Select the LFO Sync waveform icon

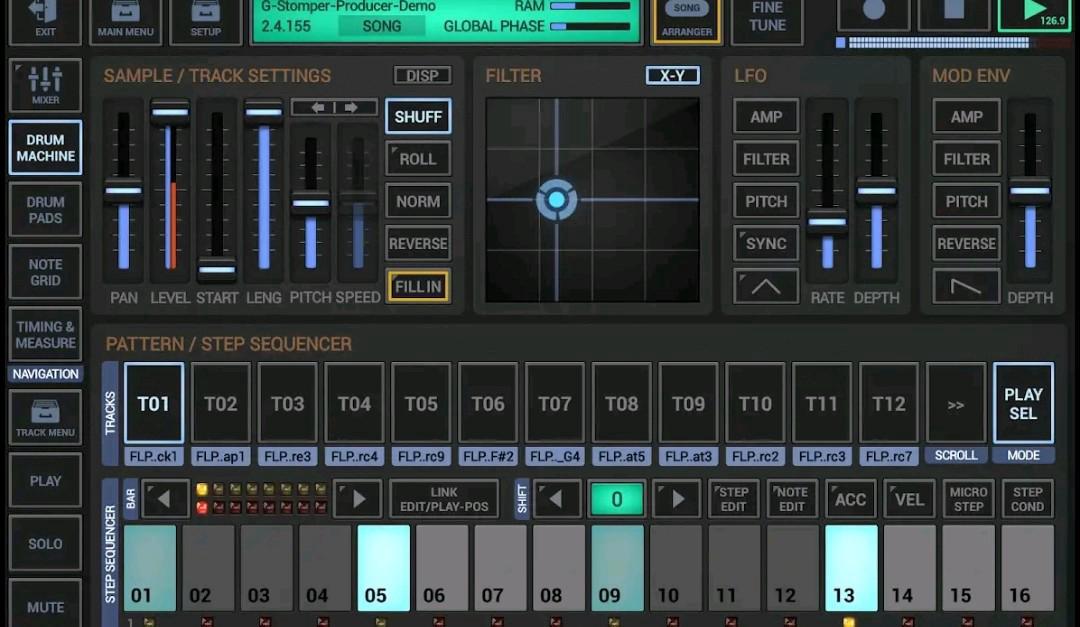tap(765, 243)
